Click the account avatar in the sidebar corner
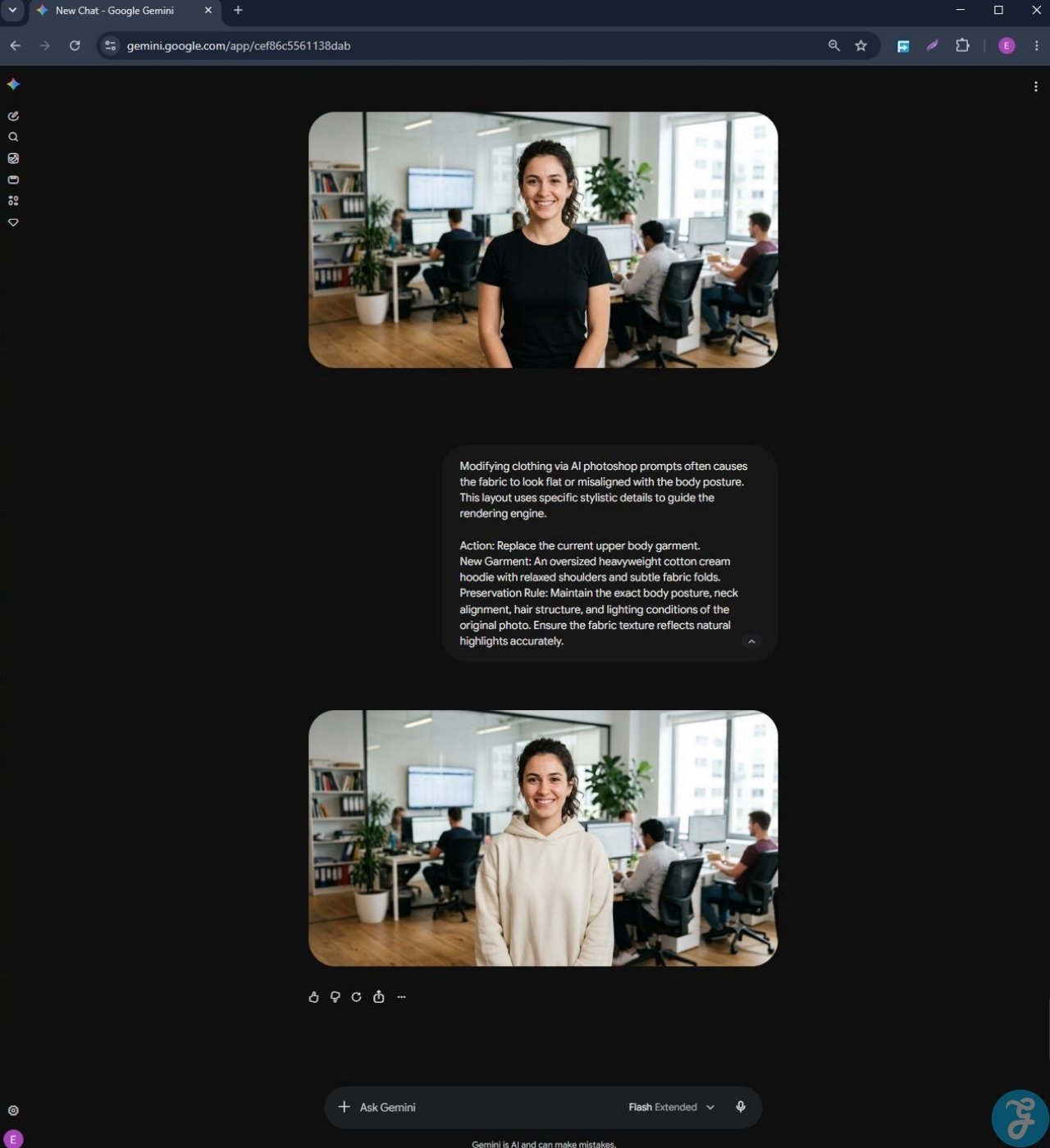This screenshot has height=1148, width=1050. pyautogui.click(x=13, y=1139)
